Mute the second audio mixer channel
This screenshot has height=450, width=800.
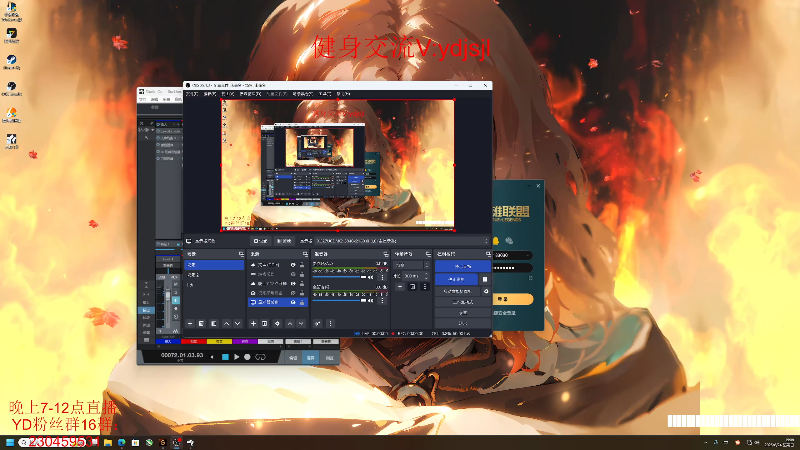coord(371,301)
